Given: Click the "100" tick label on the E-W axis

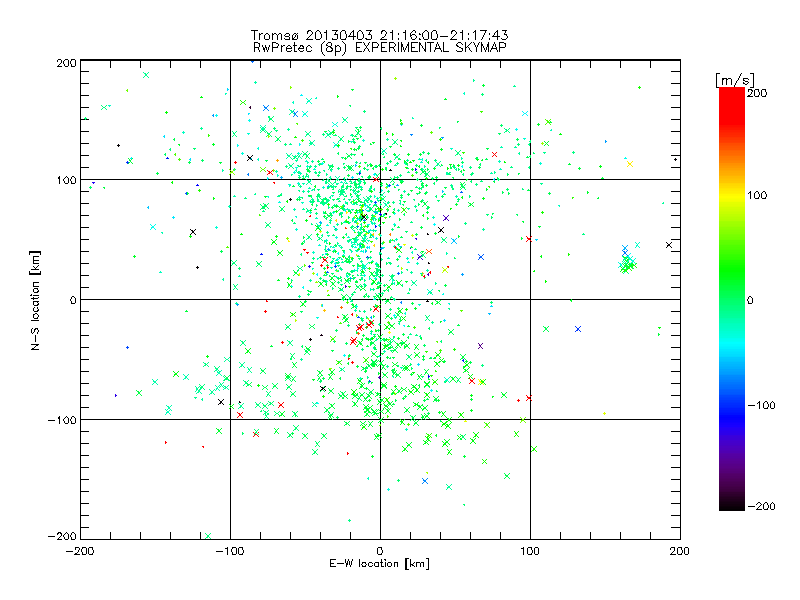Looking at the screenshot, I should click(530, 551).
